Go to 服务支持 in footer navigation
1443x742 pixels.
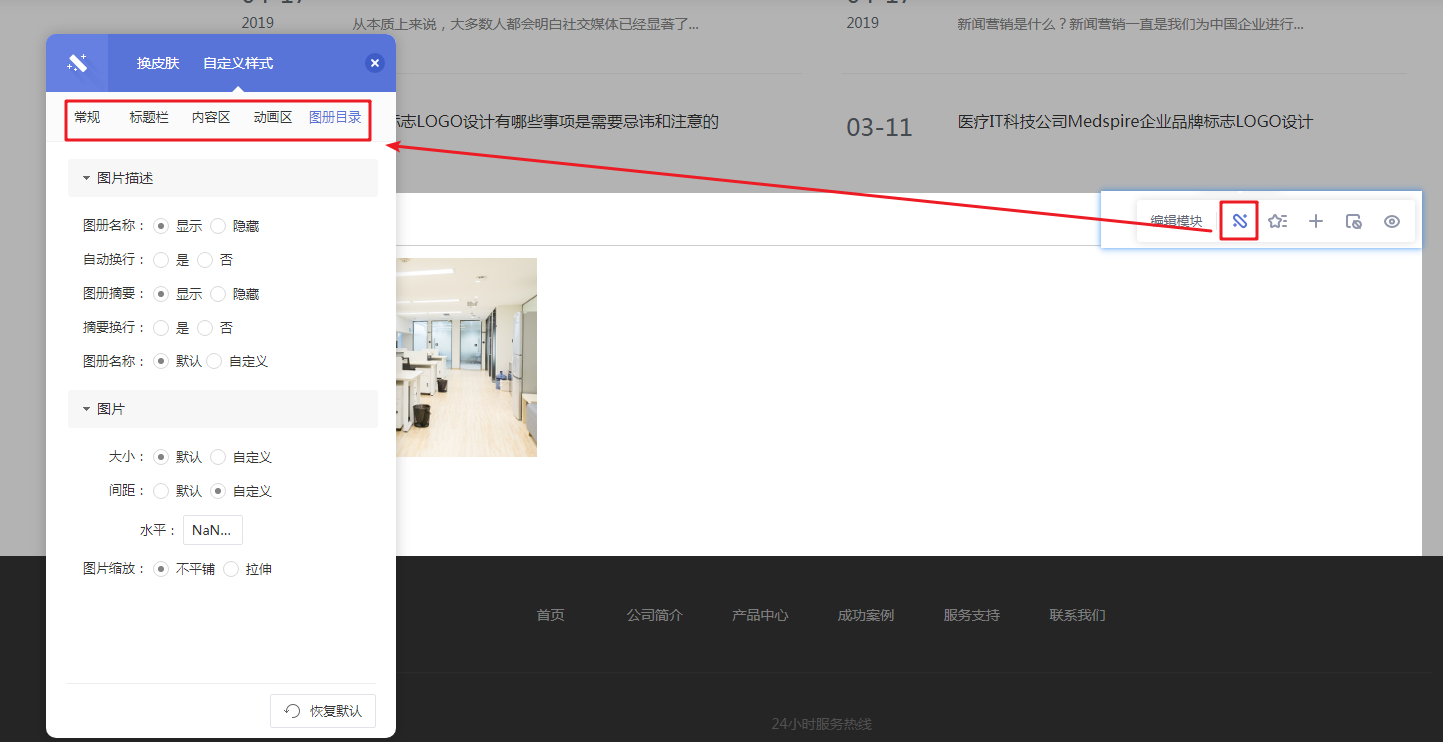point(972,615)
